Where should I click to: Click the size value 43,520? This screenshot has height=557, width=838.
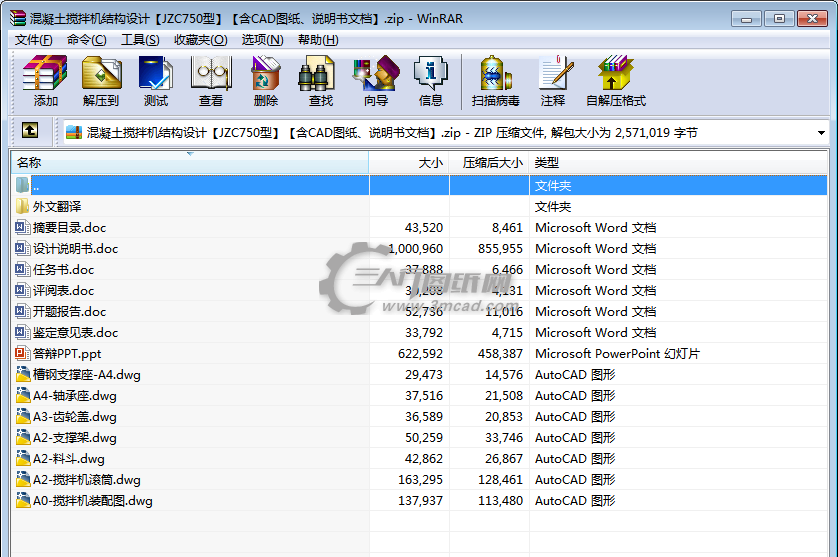click(424, 228)
